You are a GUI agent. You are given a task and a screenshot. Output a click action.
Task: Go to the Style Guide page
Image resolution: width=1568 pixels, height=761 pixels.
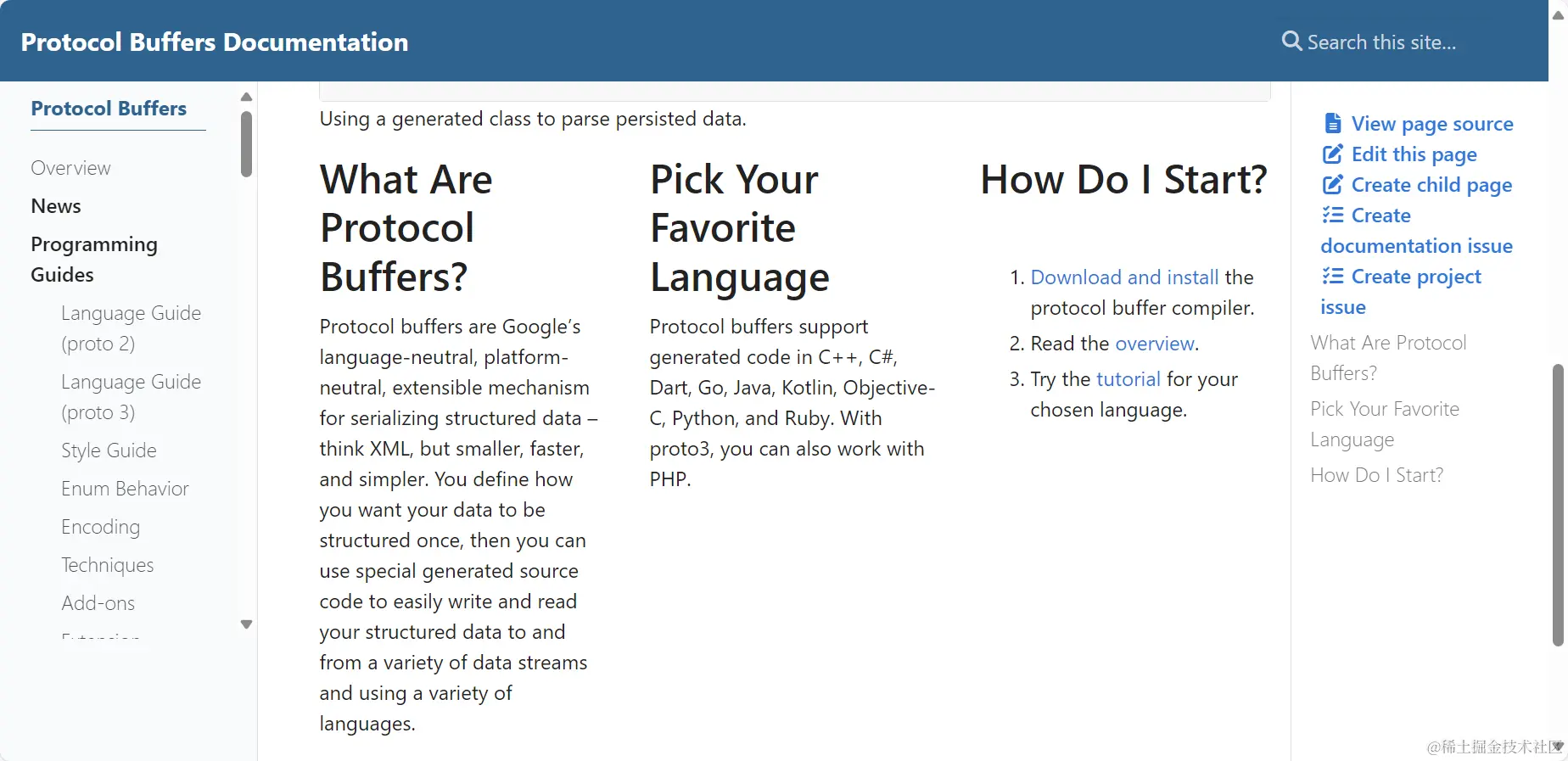(x=109, y=450)
